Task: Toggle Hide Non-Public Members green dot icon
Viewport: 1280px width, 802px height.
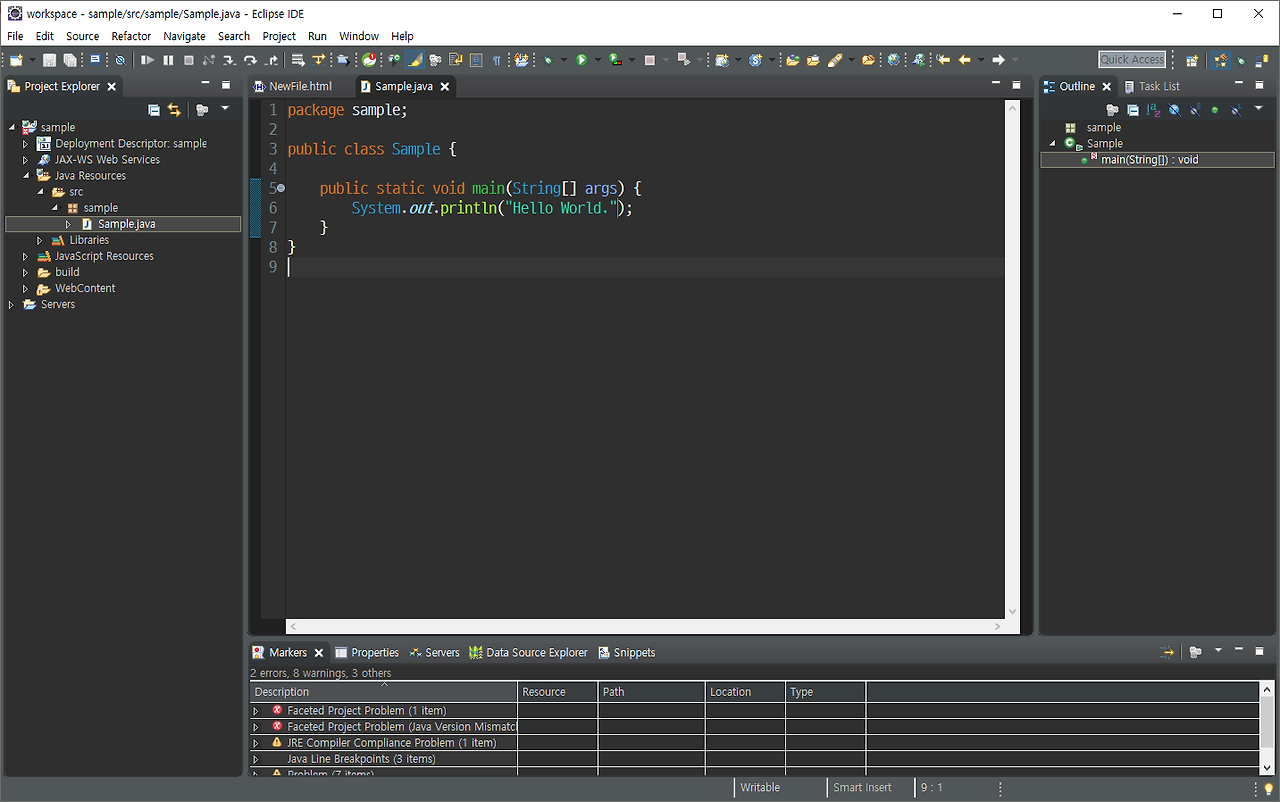Action: click(1215, 110)
